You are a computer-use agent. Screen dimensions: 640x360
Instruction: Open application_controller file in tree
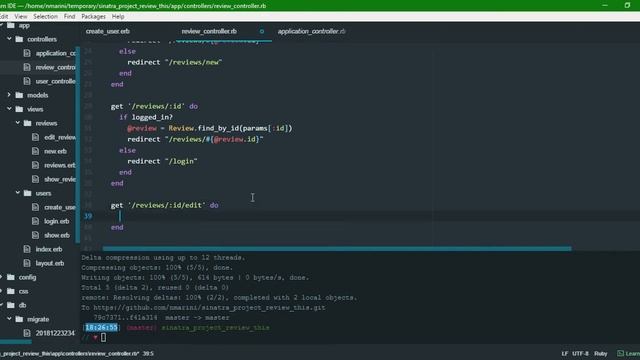(56, 53)
